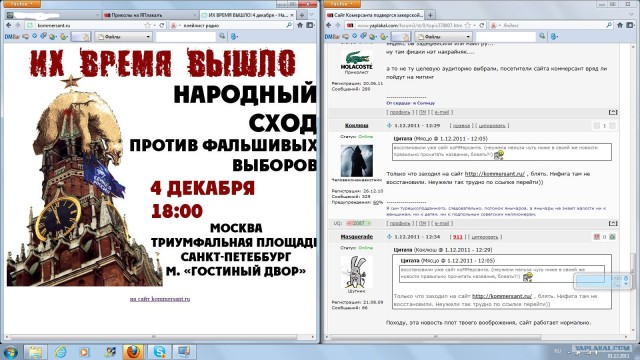640x360 pixels.
Task: Open the Firefox menu button in left window
Action: (x=23, y=4)
